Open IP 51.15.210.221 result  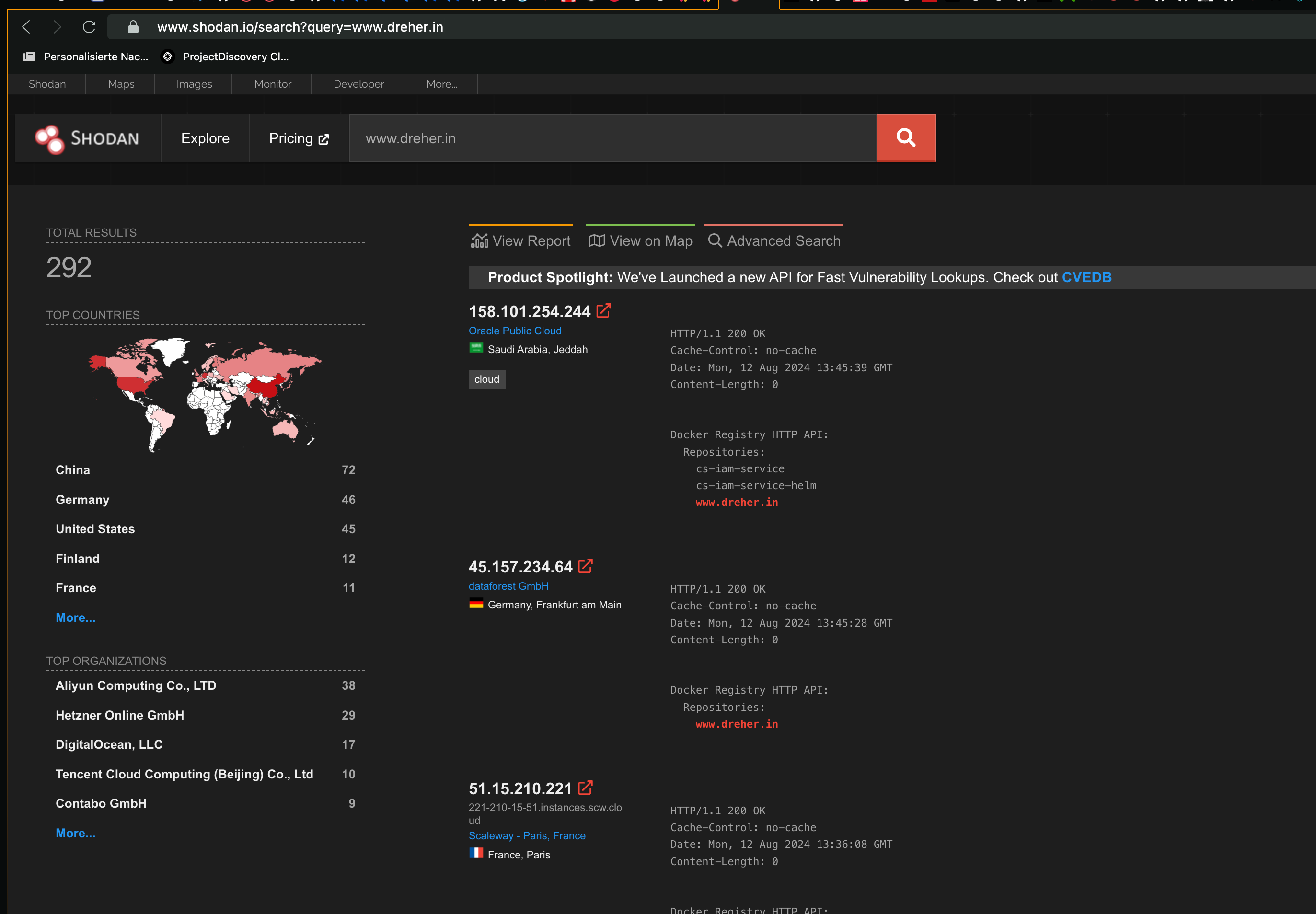pyautogui.click(x=520, y=788)
